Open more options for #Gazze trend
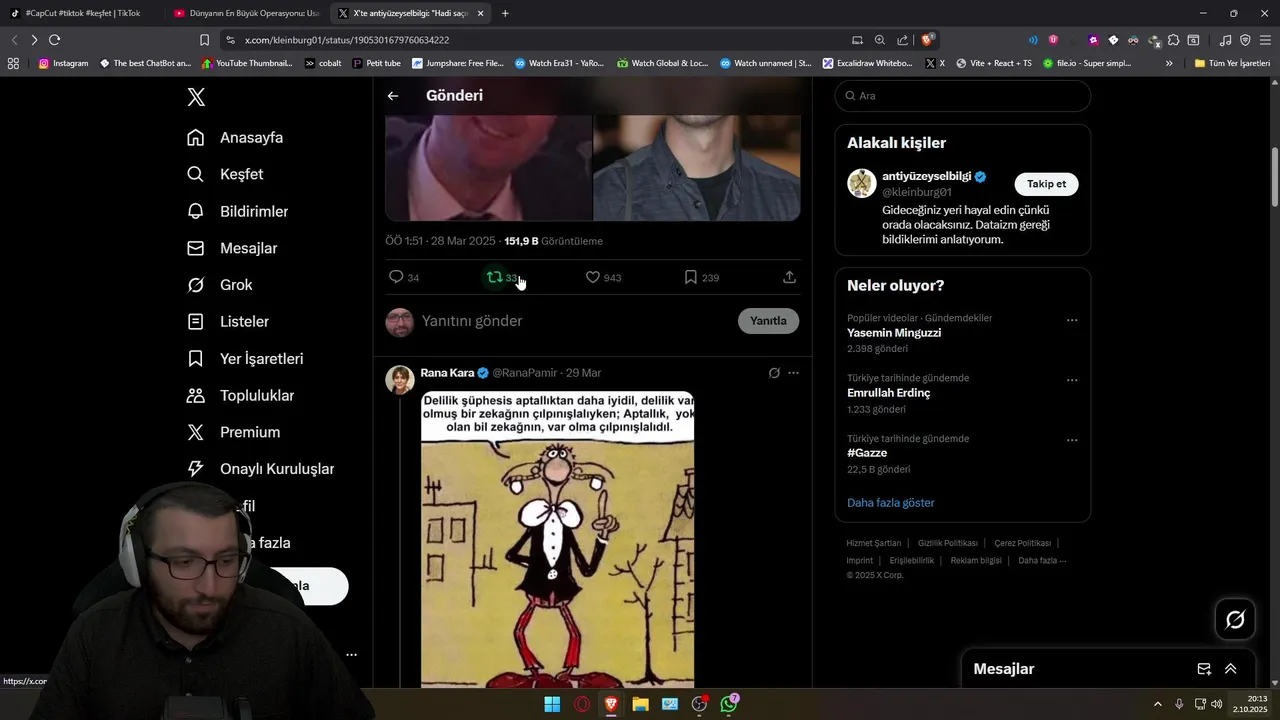Viewport: 1280px width, 720px height. click(1072, 440)
